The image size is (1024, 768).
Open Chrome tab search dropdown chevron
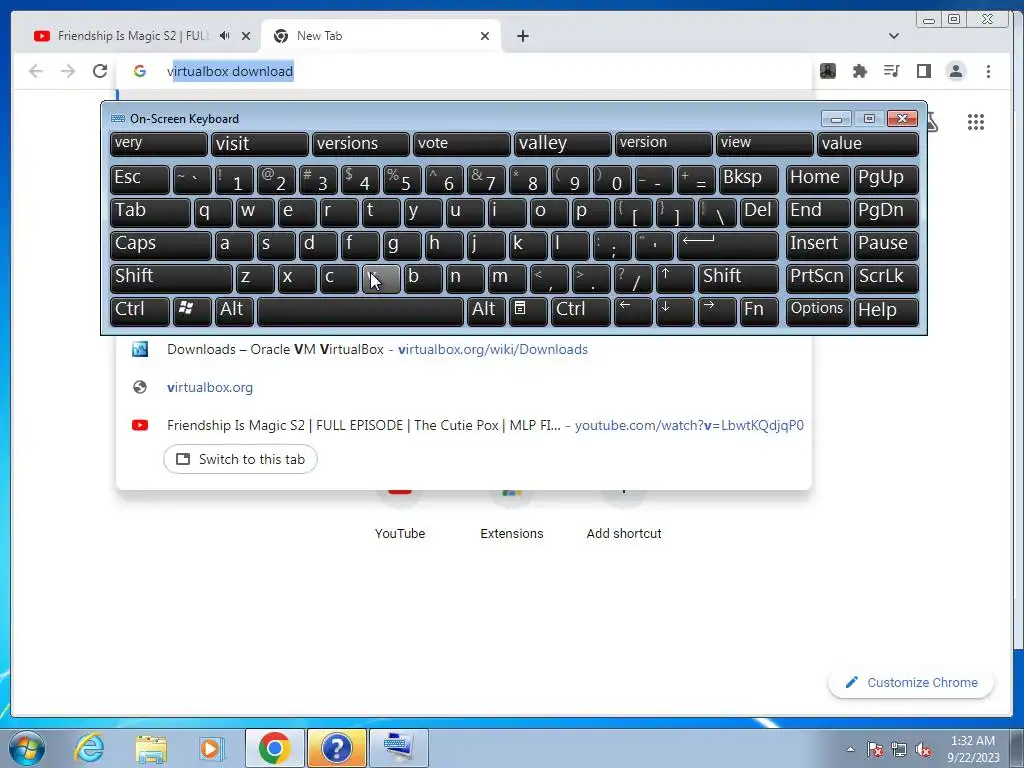point(893,36)
